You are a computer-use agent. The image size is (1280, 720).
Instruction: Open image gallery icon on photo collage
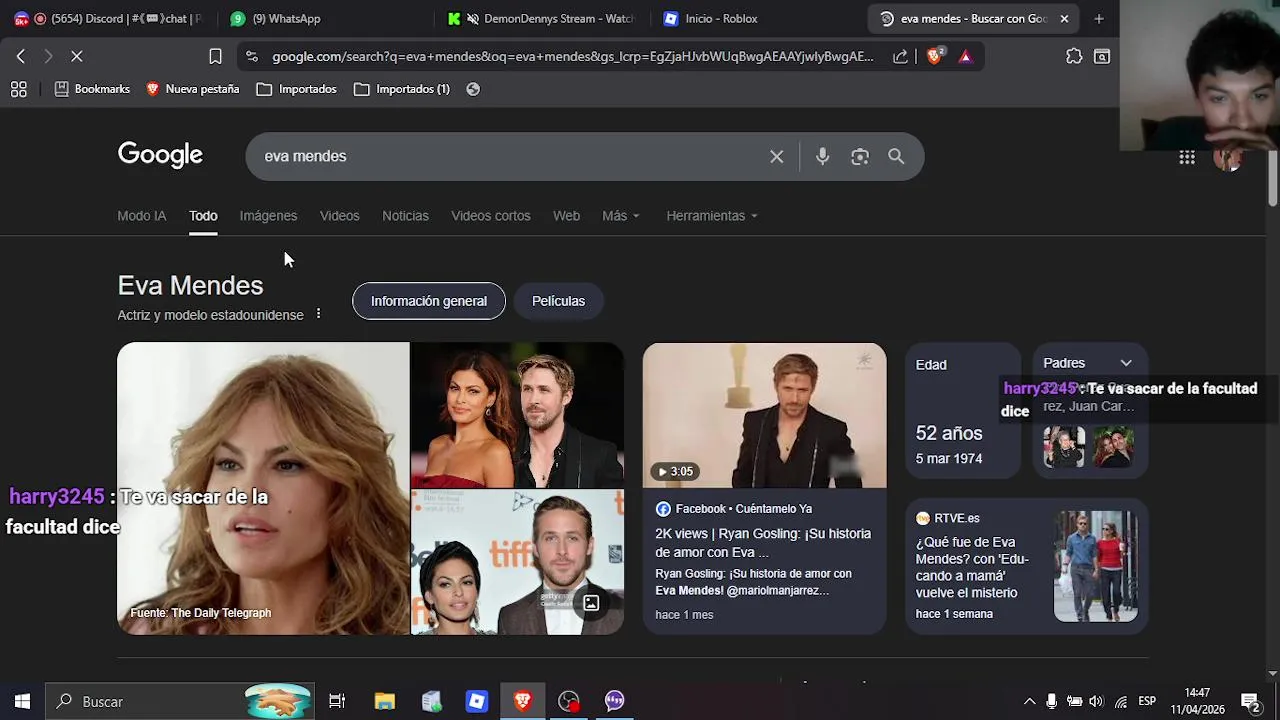point(591,603)
